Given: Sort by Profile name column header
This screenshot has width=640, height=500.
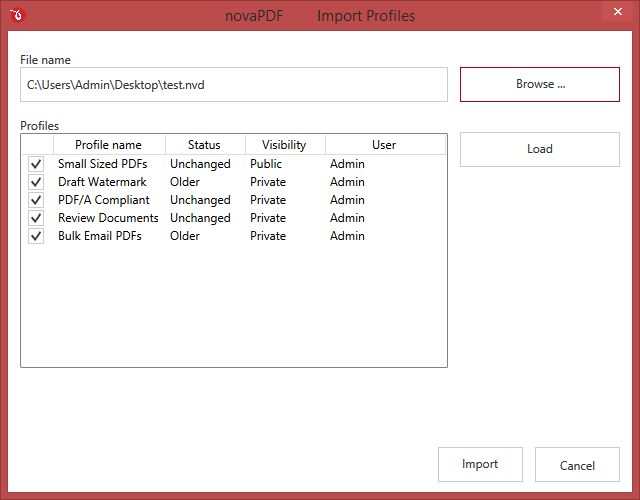Looking at the screenshot, I should (109, 145).
